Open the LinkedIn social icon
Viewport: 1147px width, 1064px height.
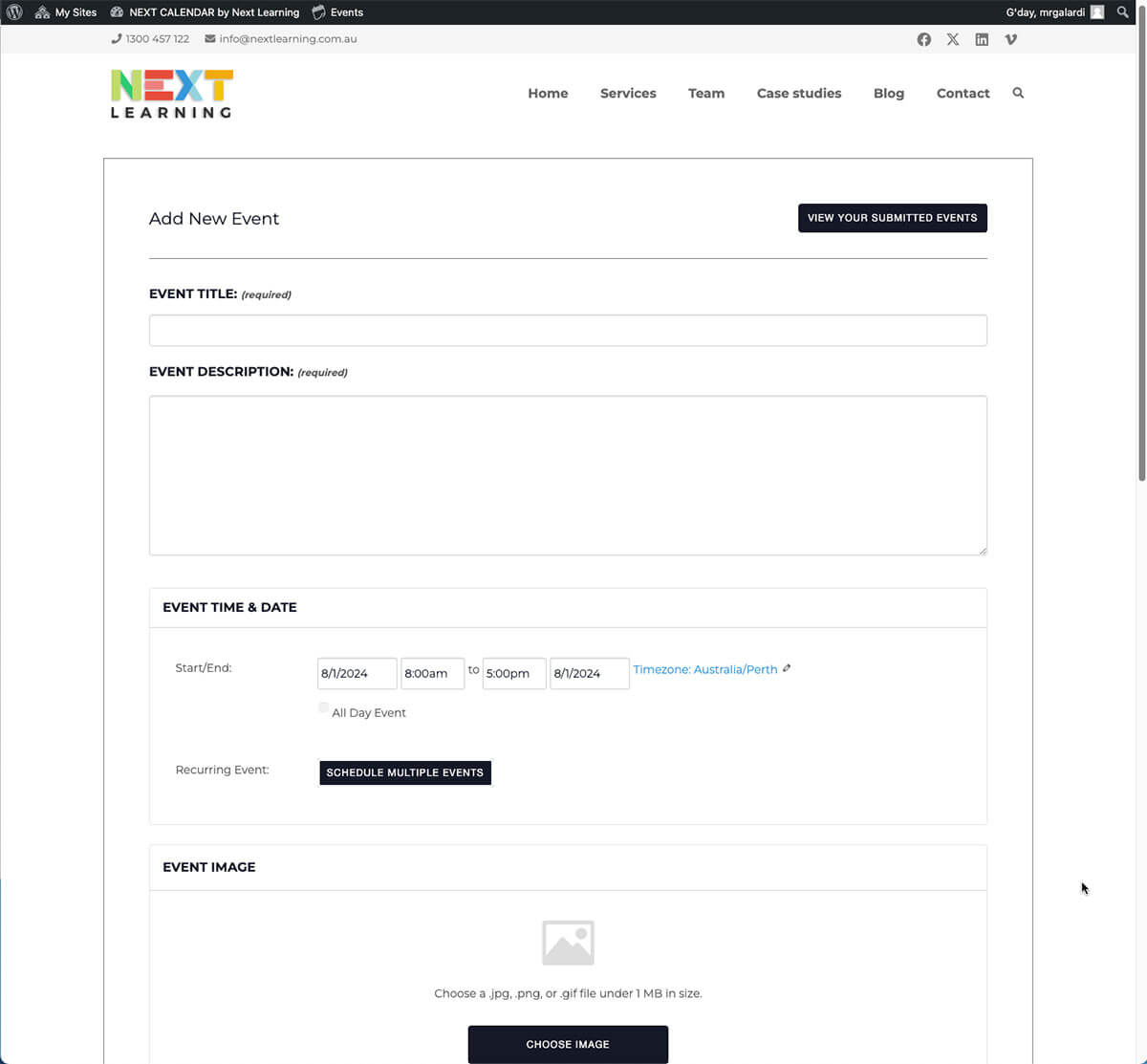982,39
